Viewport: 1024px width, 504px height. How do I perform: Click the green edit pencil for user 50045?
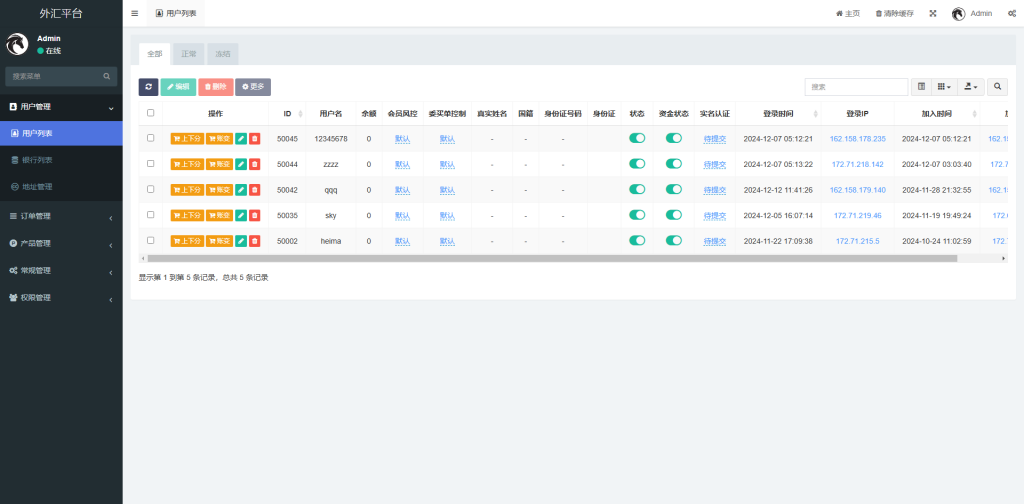point(241,139)
